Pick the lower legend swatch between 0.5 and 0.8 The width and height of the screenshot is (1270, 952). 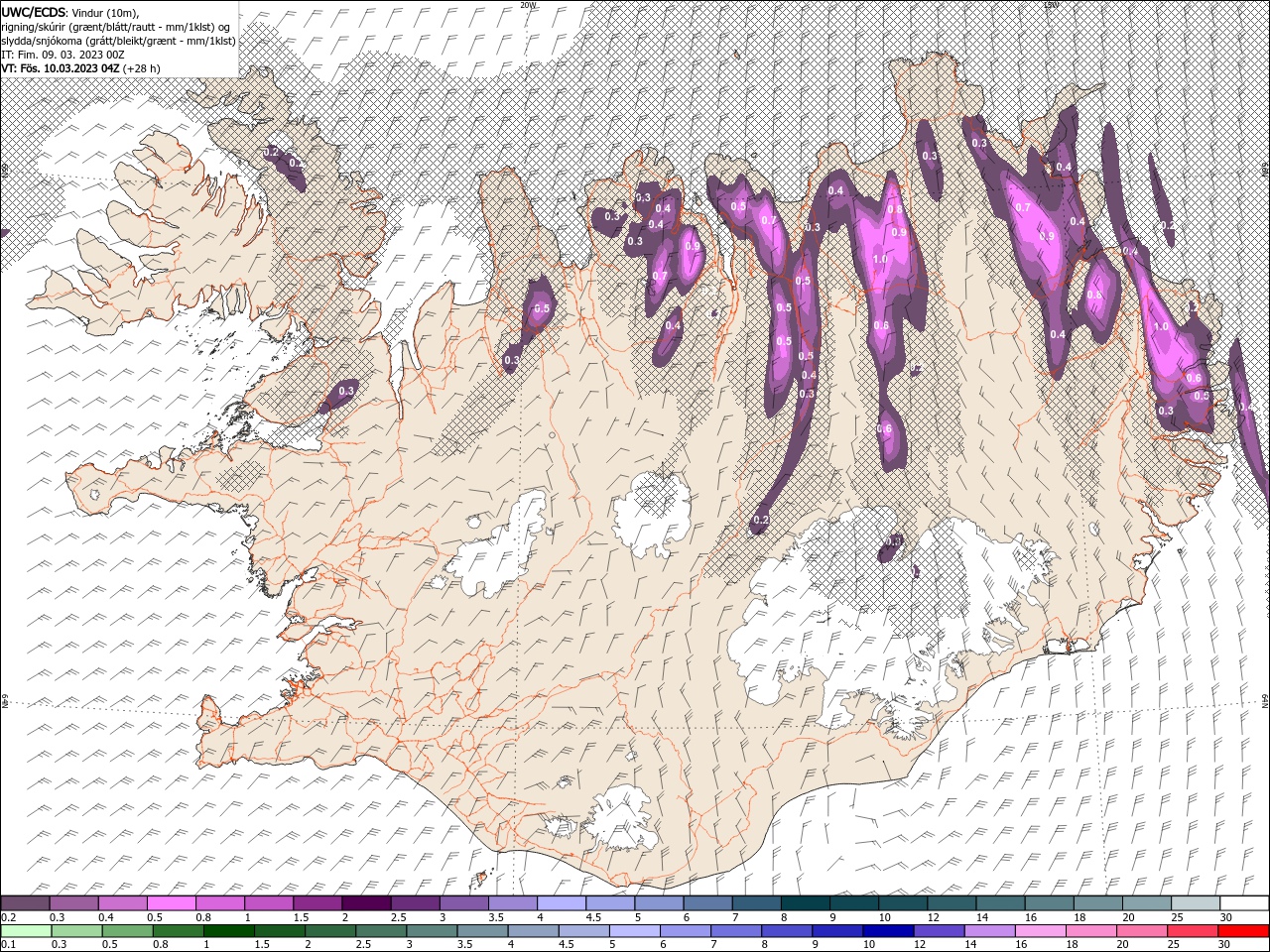(x=128, y=931)
